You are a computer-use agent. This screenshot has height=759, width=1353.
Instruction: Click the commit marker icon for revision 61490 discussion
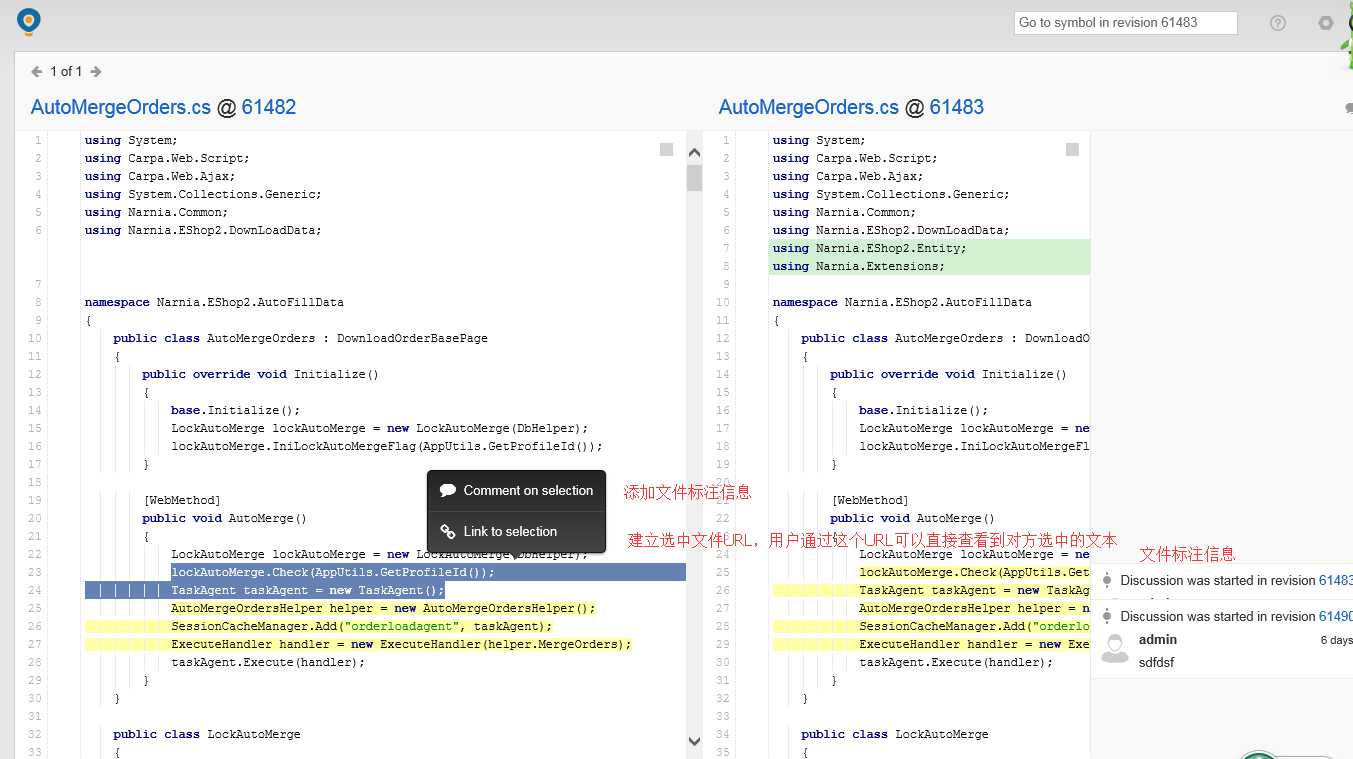1107,616
